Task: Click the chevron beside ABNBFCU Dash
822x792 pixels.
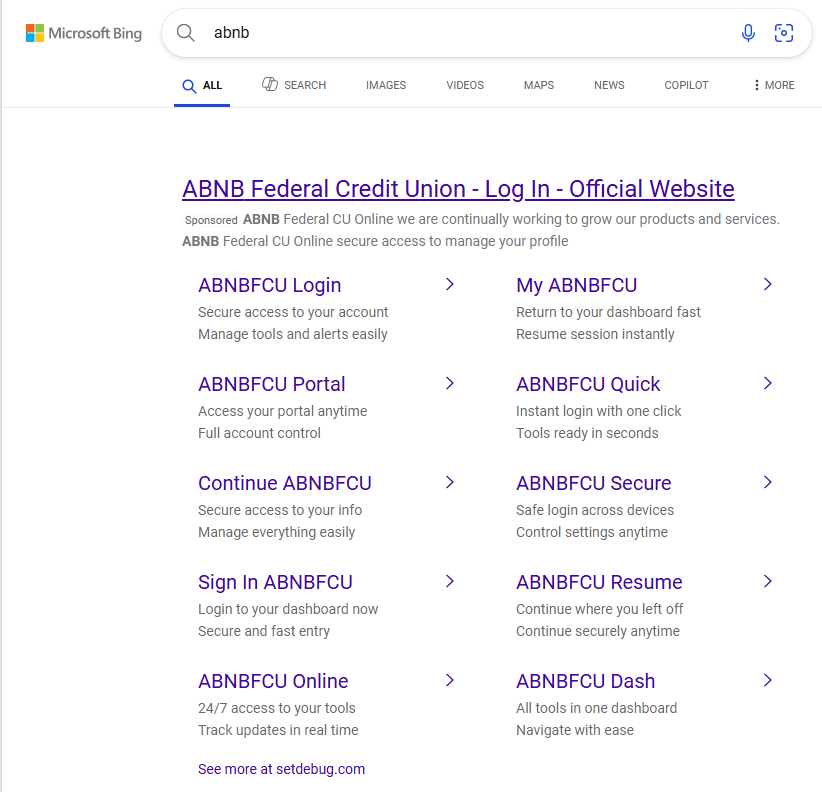Action: (767, 680)
